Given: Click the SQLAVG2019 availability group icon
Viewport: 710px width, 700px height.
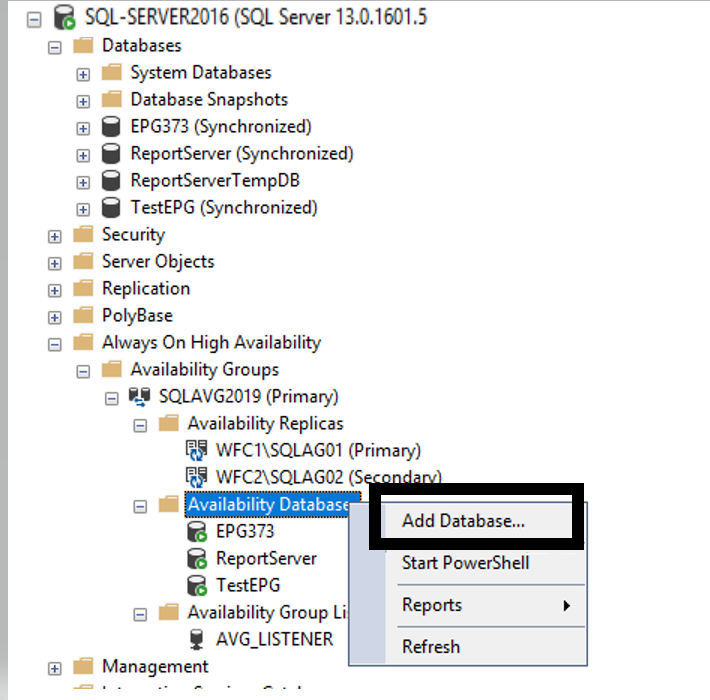Looking at the screenshot, I should [x=141, y=396].
